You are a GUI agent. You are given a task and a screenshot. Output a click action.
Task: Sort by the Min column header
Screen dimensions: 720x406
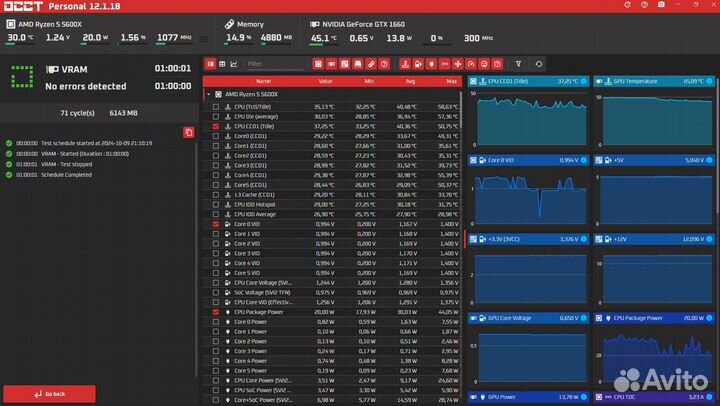click(369, 81)
